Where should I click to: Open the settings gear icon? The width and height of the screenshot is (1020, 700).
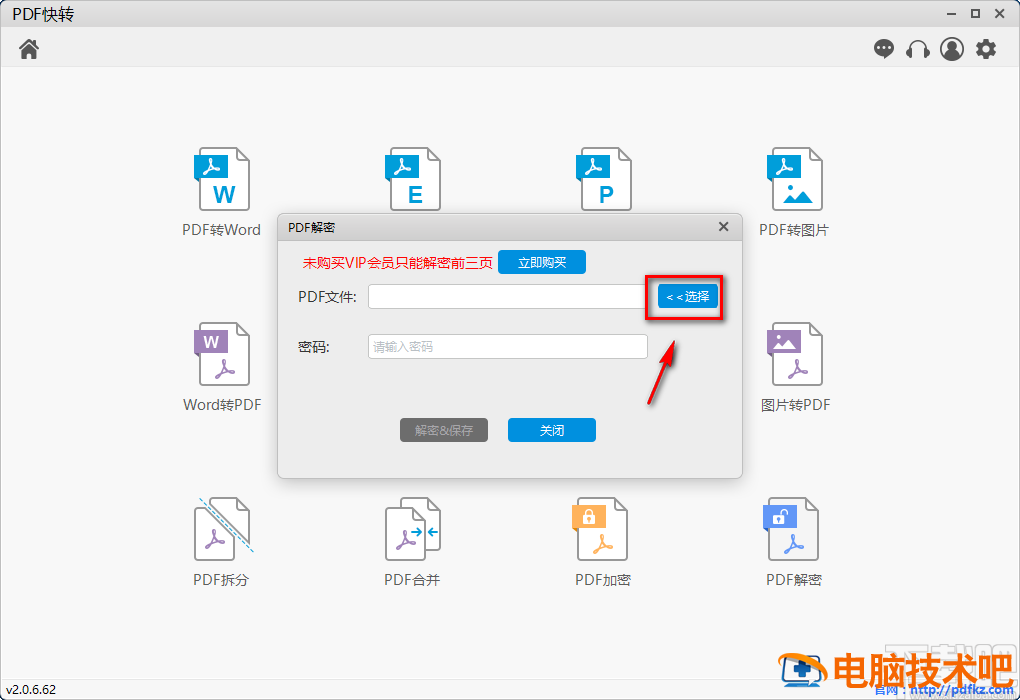(x=986, y=49)
